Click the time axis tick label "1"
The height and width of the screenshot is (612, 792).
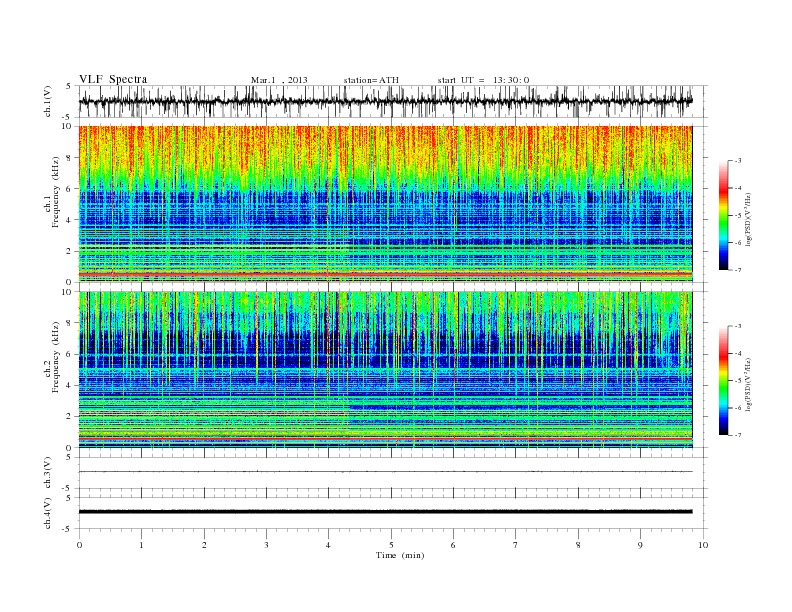pos(142,545)
